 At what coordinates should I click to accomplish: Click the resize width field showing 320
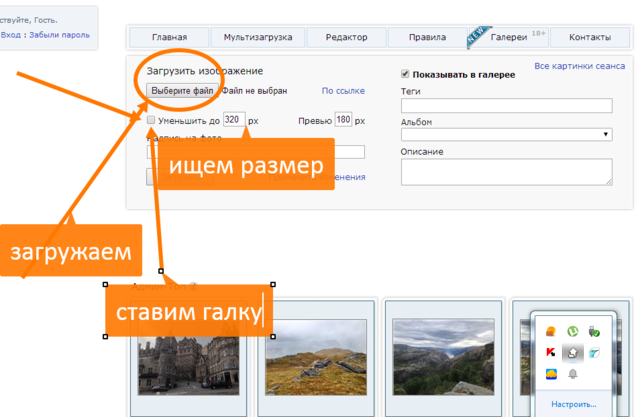click(x=234, y=120)
